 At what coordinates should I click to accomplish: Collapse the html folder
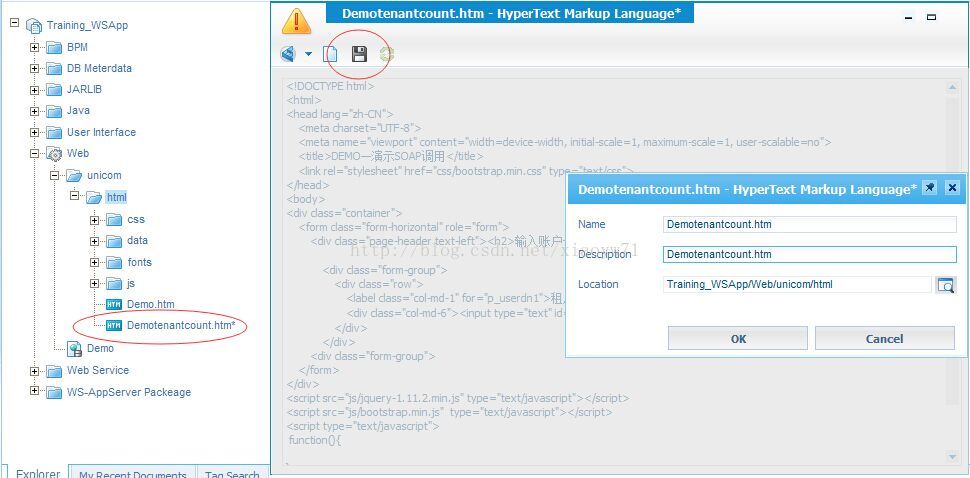coord(74,195)
